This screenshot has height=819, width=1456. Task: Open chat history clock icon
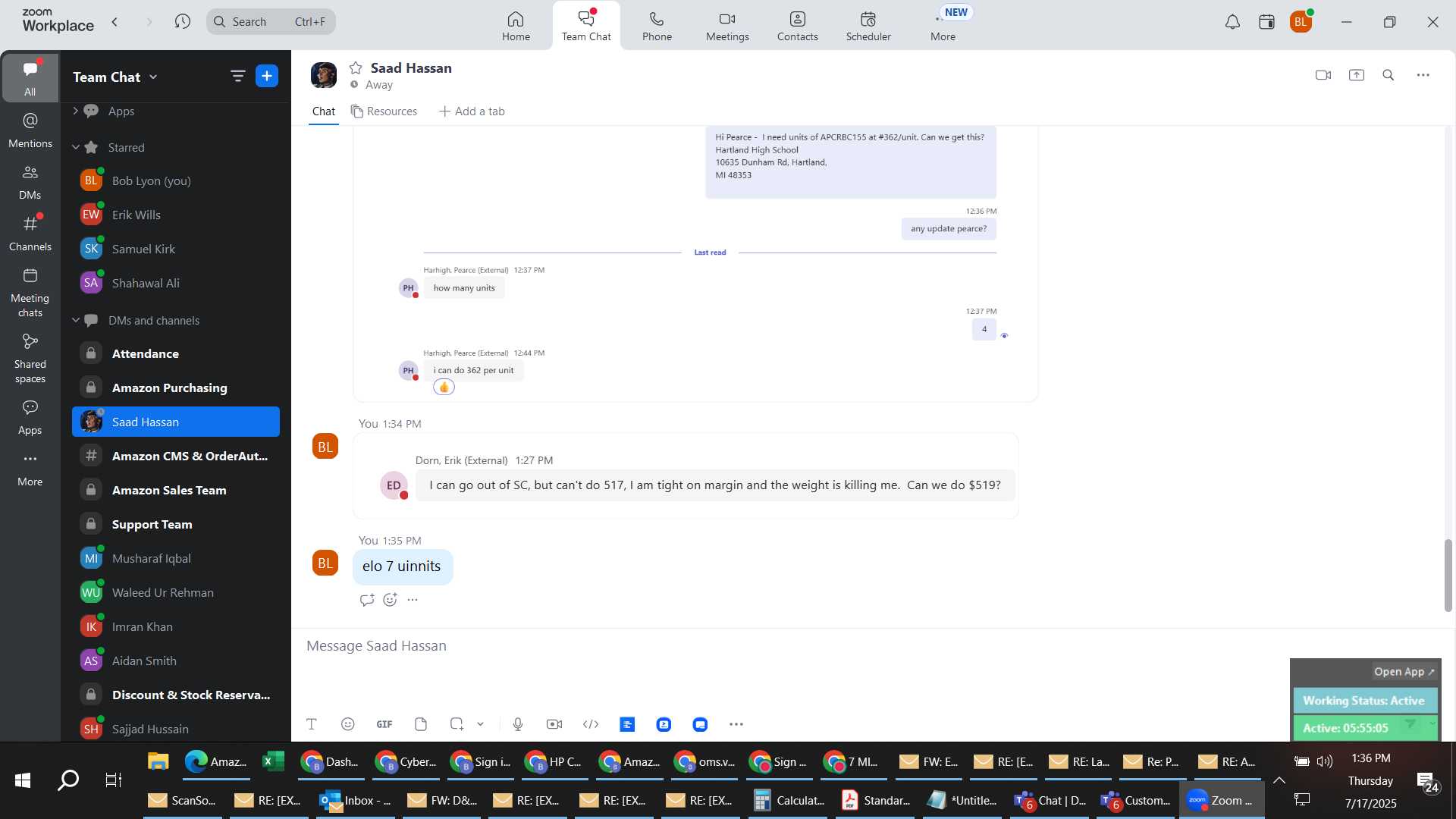click(182, 22)
